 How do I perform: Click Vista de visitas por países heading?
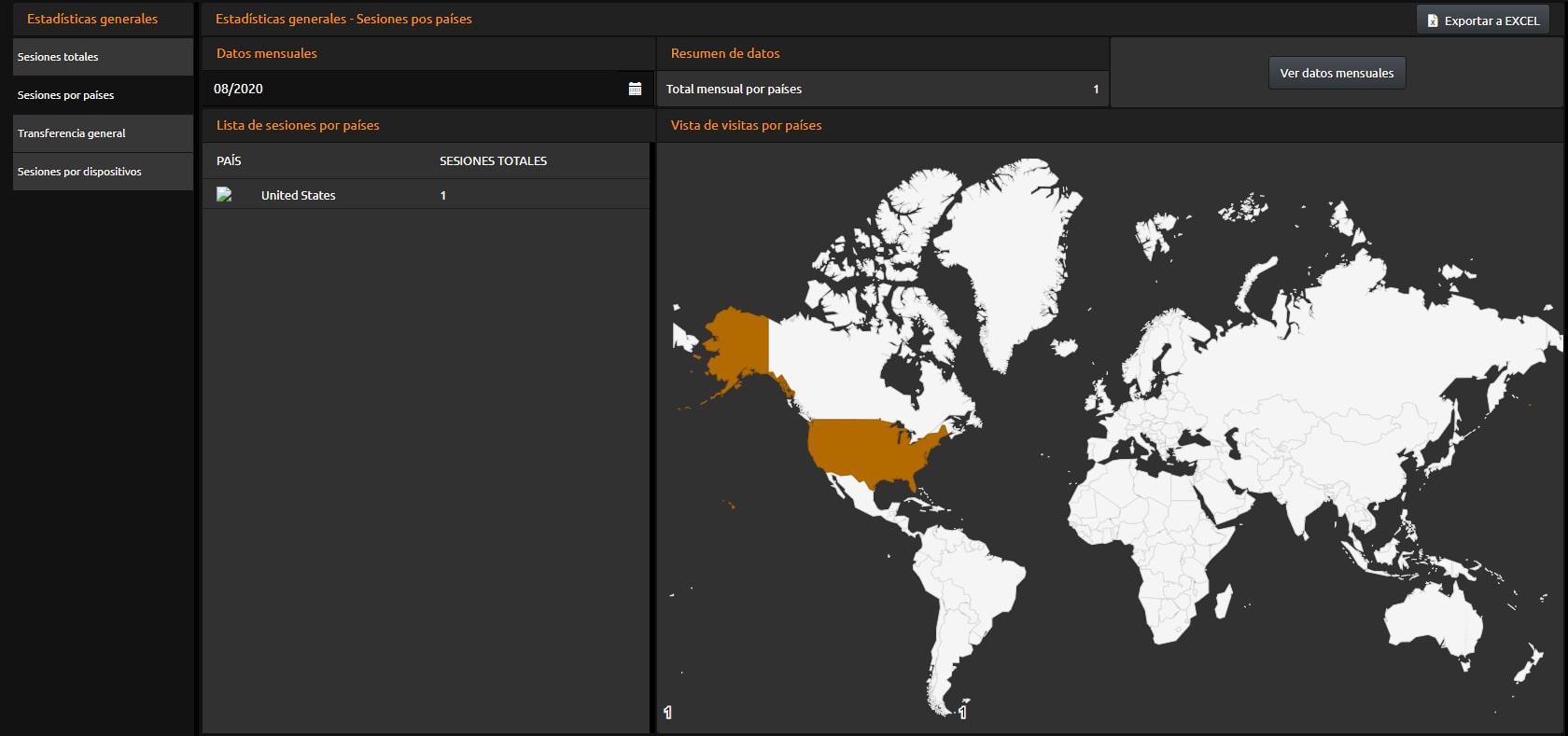coord(746,125)
